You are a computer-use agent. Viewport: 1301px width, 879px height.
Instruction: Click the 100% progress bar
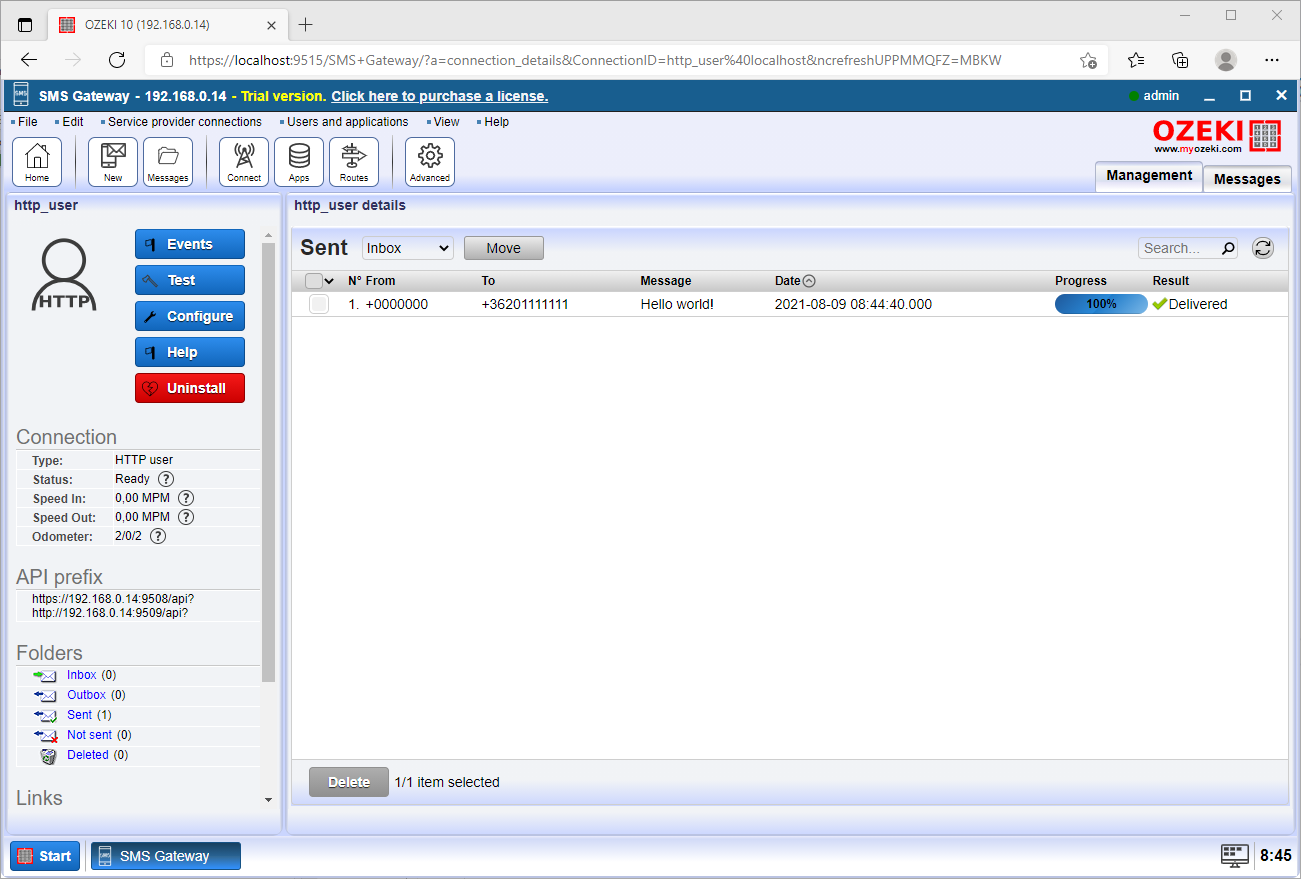click(x=1101, y=304)
